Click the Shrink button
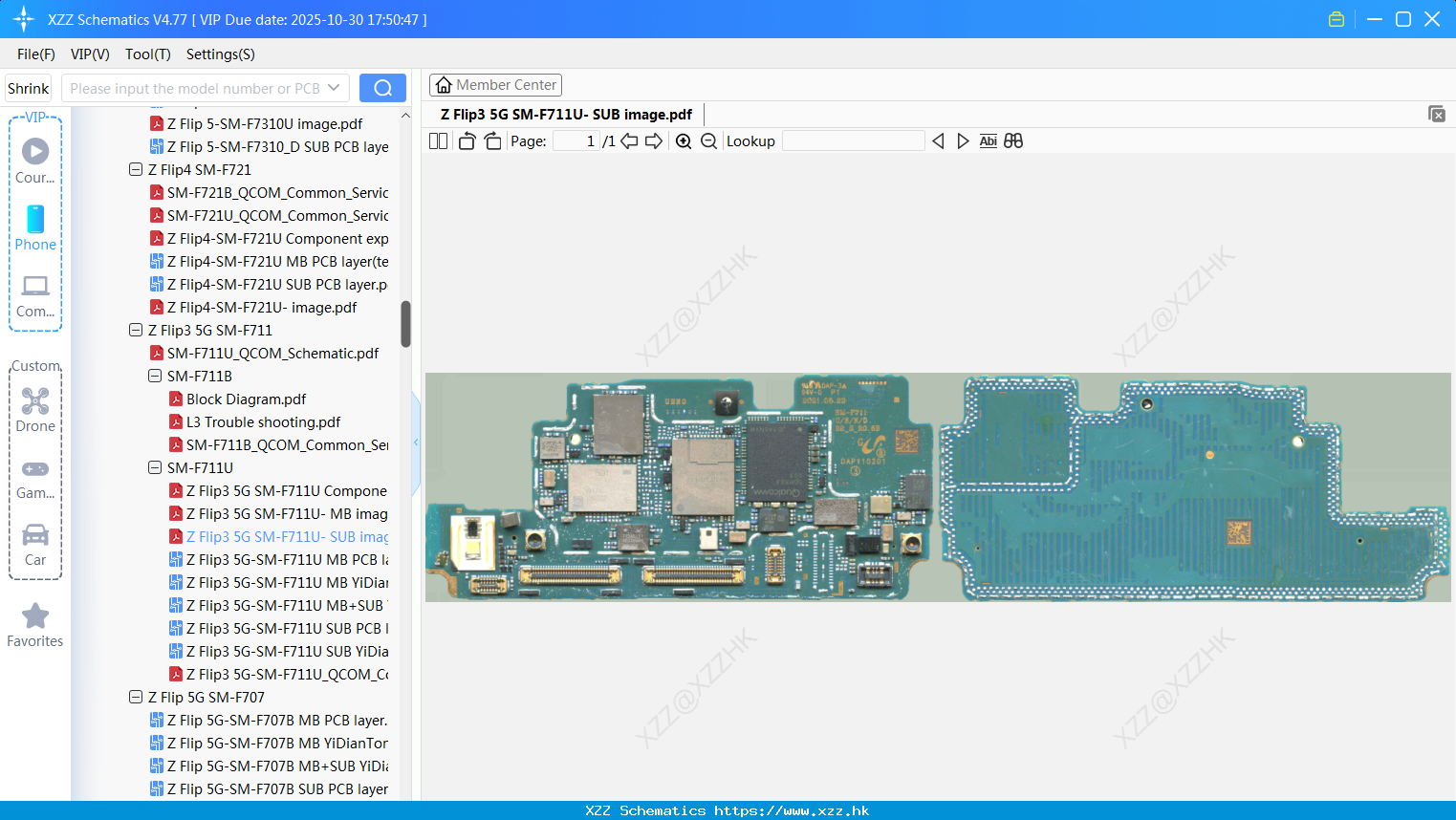Screen dimensions: 1456x820 coord(28,88)
